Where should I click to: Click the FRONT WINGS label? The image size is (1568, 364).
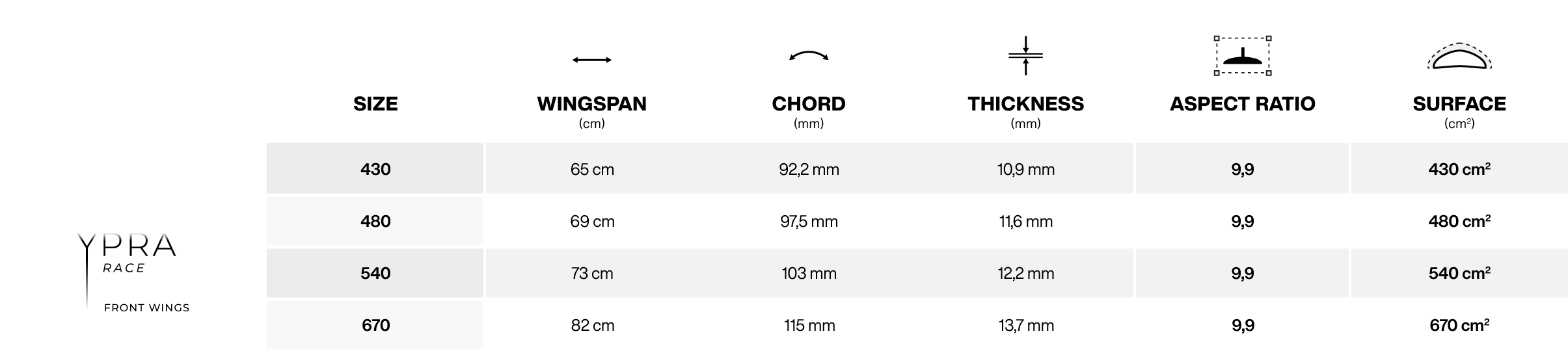(x=147, y=308)
